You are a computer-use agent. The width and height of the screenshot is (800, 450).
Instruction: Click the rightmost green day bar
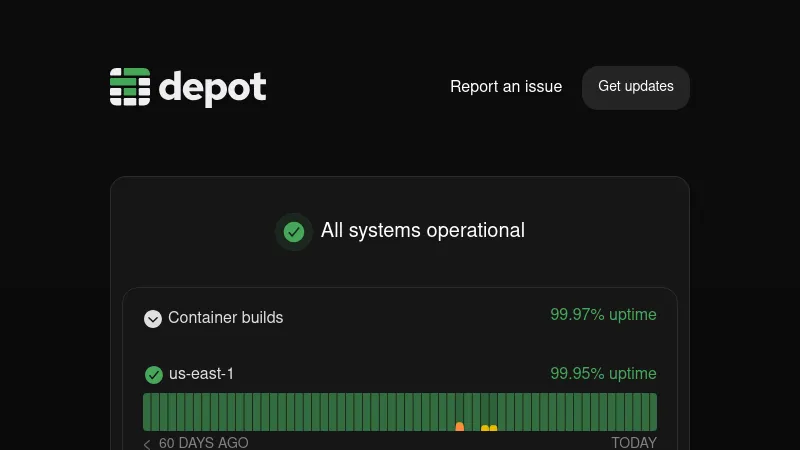pyautogui.click(x=652, y=412)
